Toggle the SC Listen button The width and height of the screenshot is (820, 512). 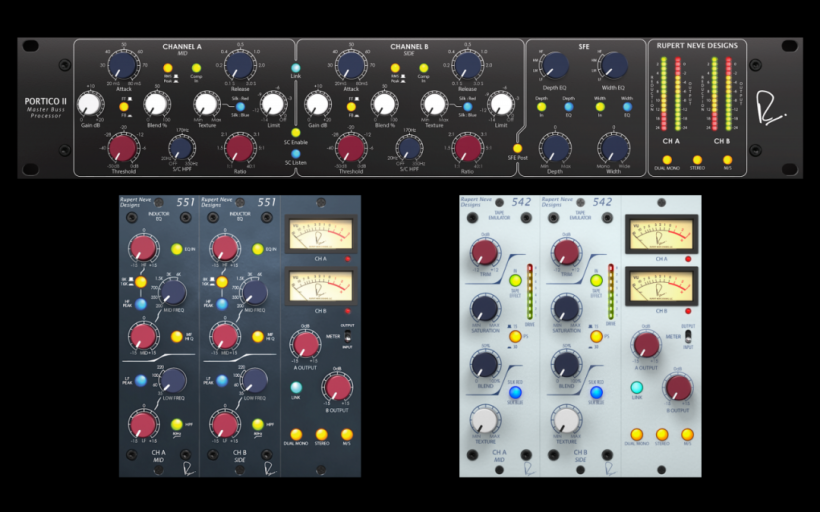click(x=295, y=154)
